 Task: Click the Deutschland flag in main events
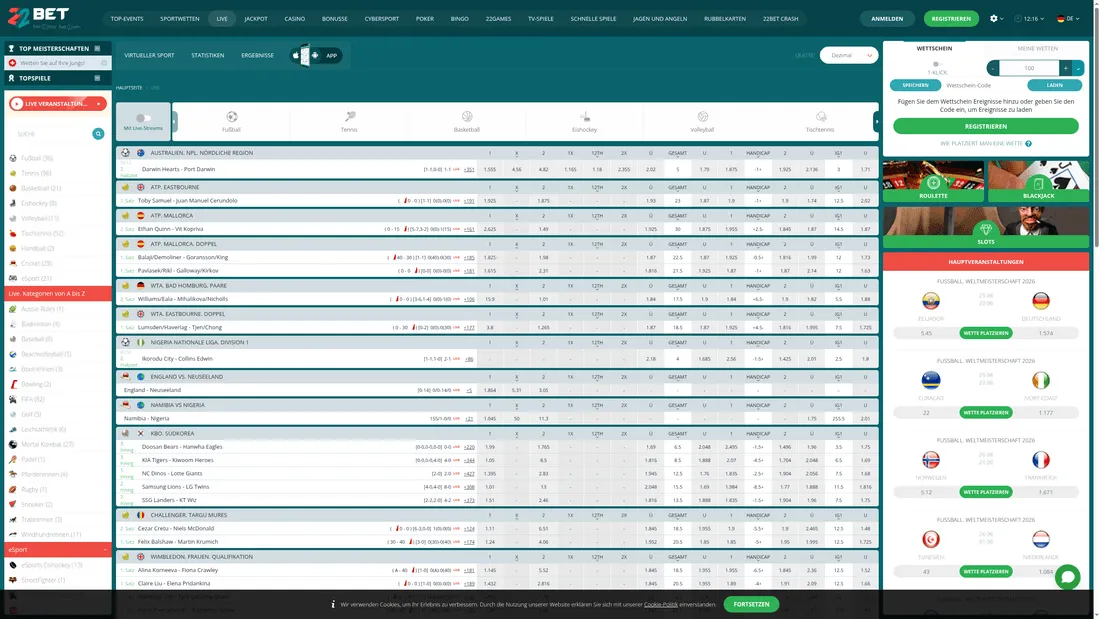tap(1041, 300)
